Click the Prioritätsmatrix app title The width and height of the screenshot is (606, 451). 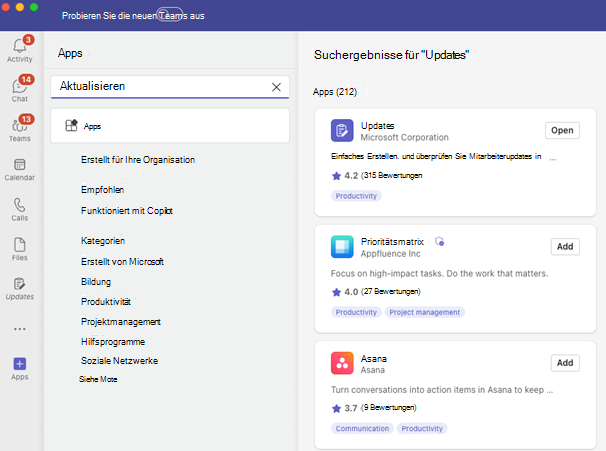click(x=392, y=242)
